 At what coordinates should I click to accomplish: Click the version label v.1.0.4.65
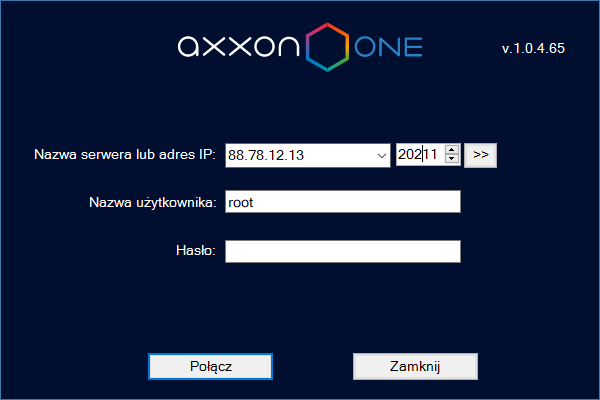tap(533, 48)
